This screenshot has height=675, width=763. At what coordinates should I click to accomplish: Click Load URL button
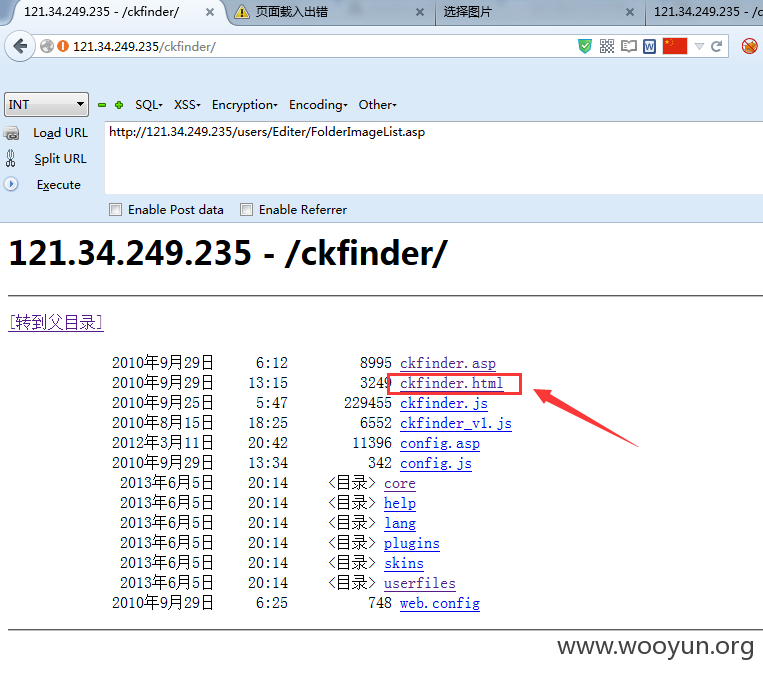60,133
